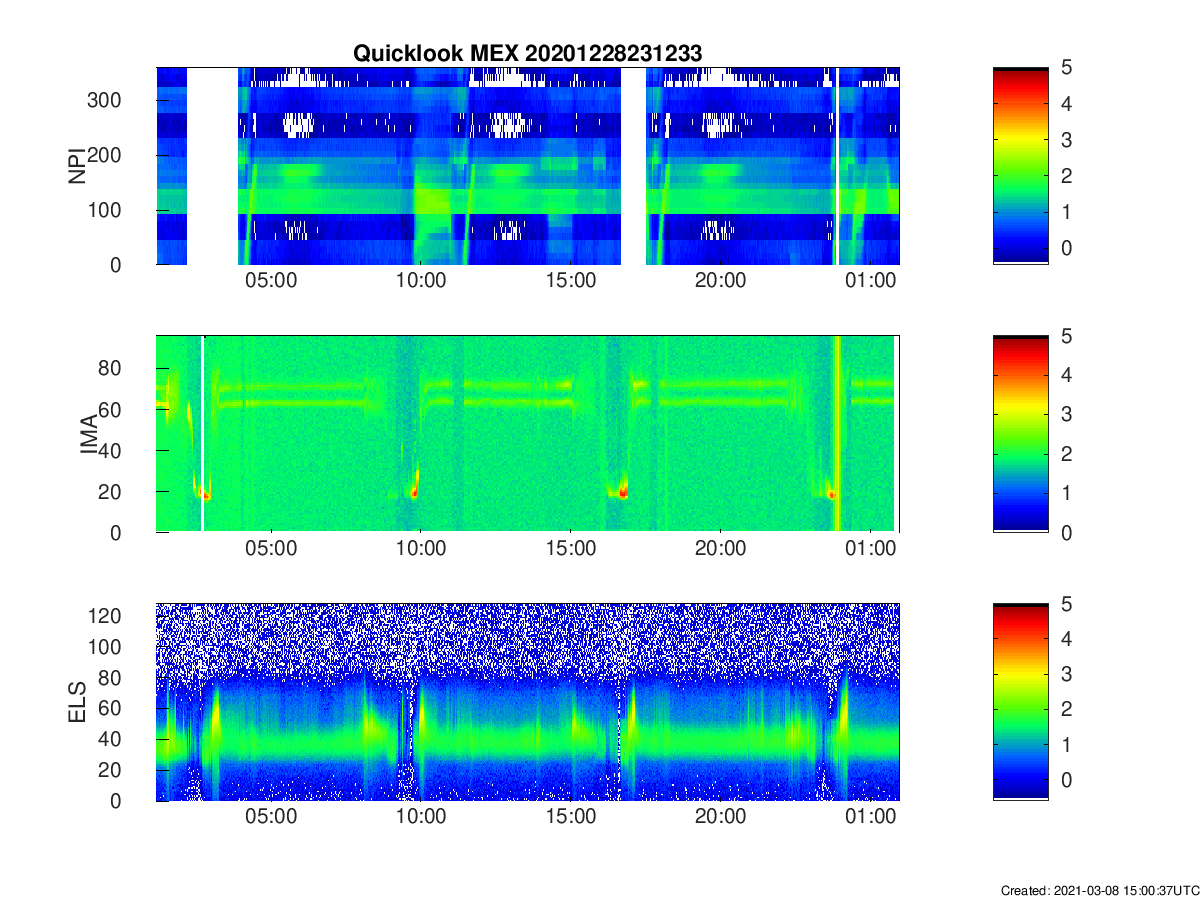Screen dimensions: 1200x900
Task: Click the 3 label on ELS colorbar
Action: coord(1066,675)
